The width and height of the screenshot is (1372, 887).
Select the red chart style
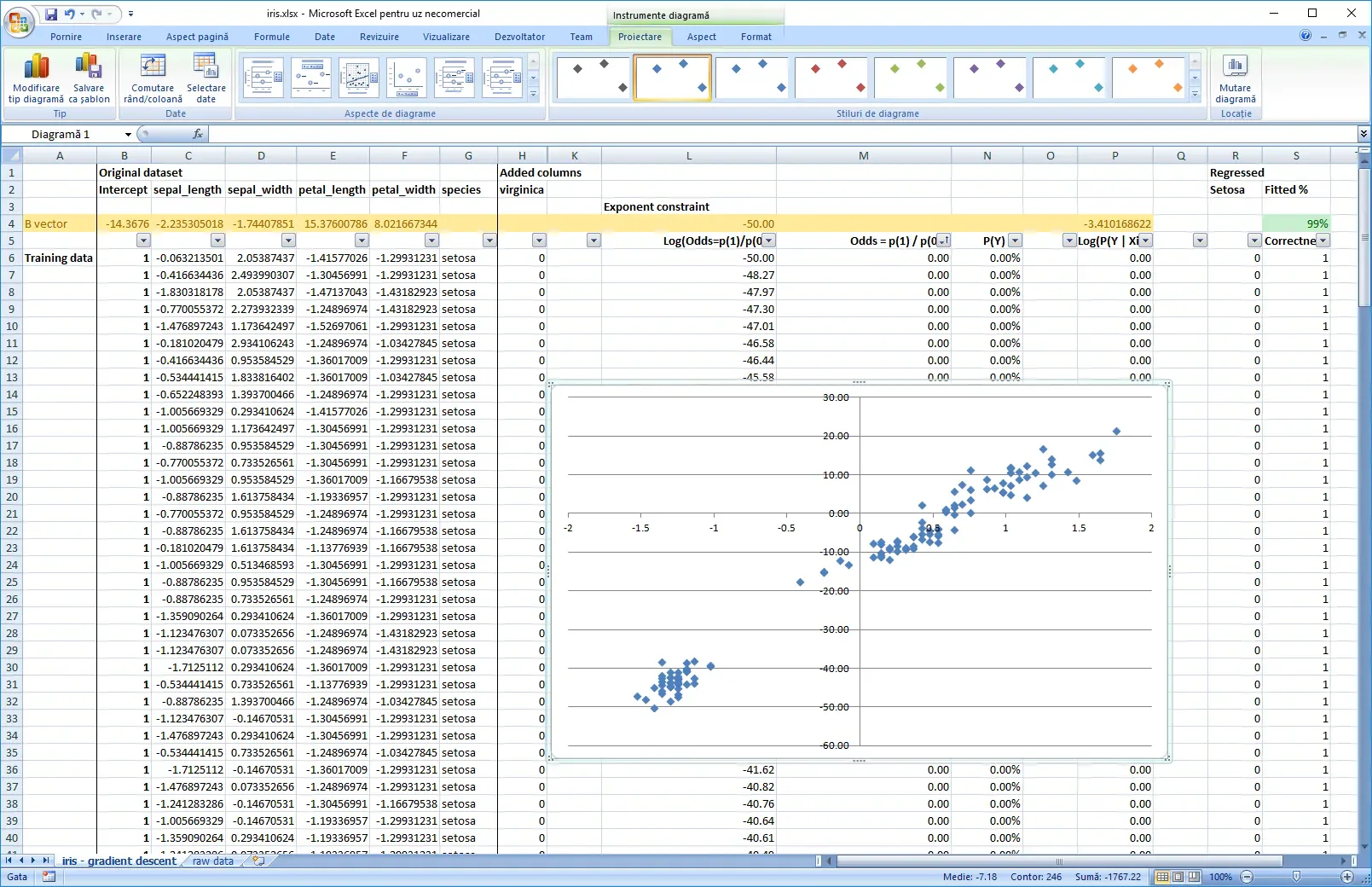coord(831,78)
